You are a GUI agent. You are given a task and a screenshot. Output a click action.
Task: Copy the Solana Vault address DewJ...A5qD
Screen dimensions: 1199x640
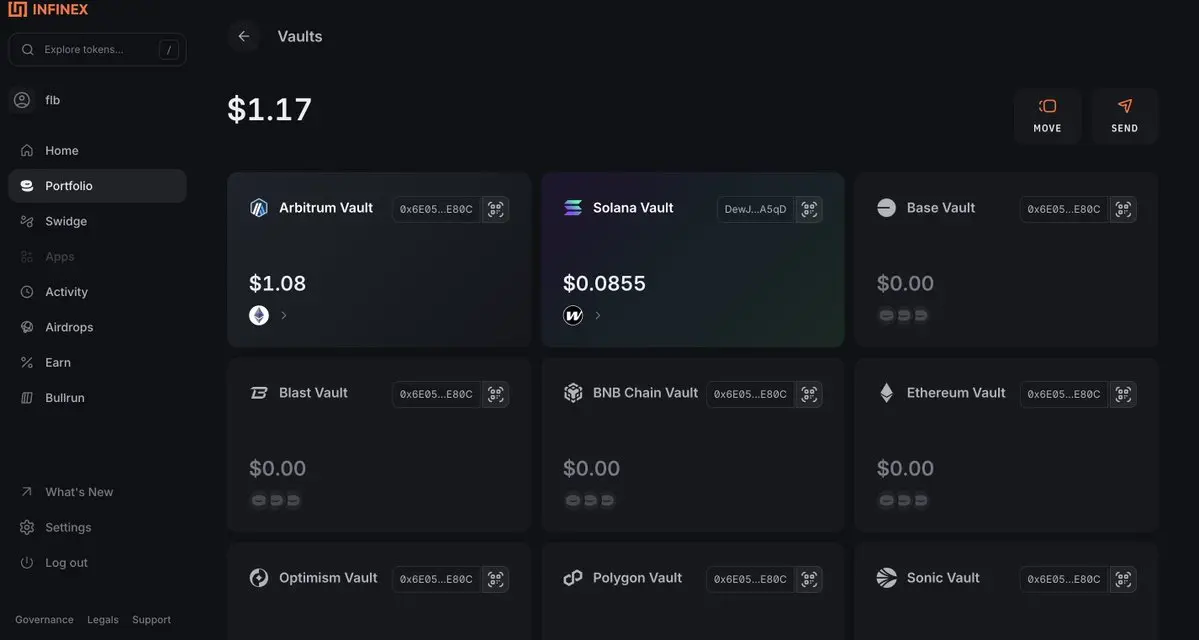[x=755, y=210]
